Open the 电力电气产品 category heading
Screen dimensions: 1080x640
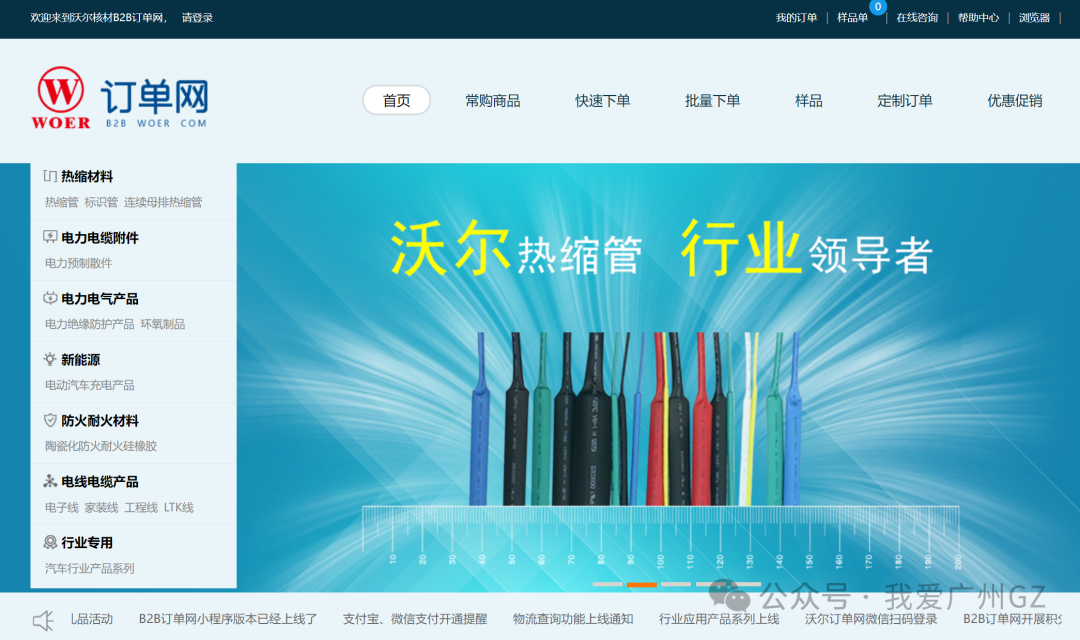coord(100,298)
